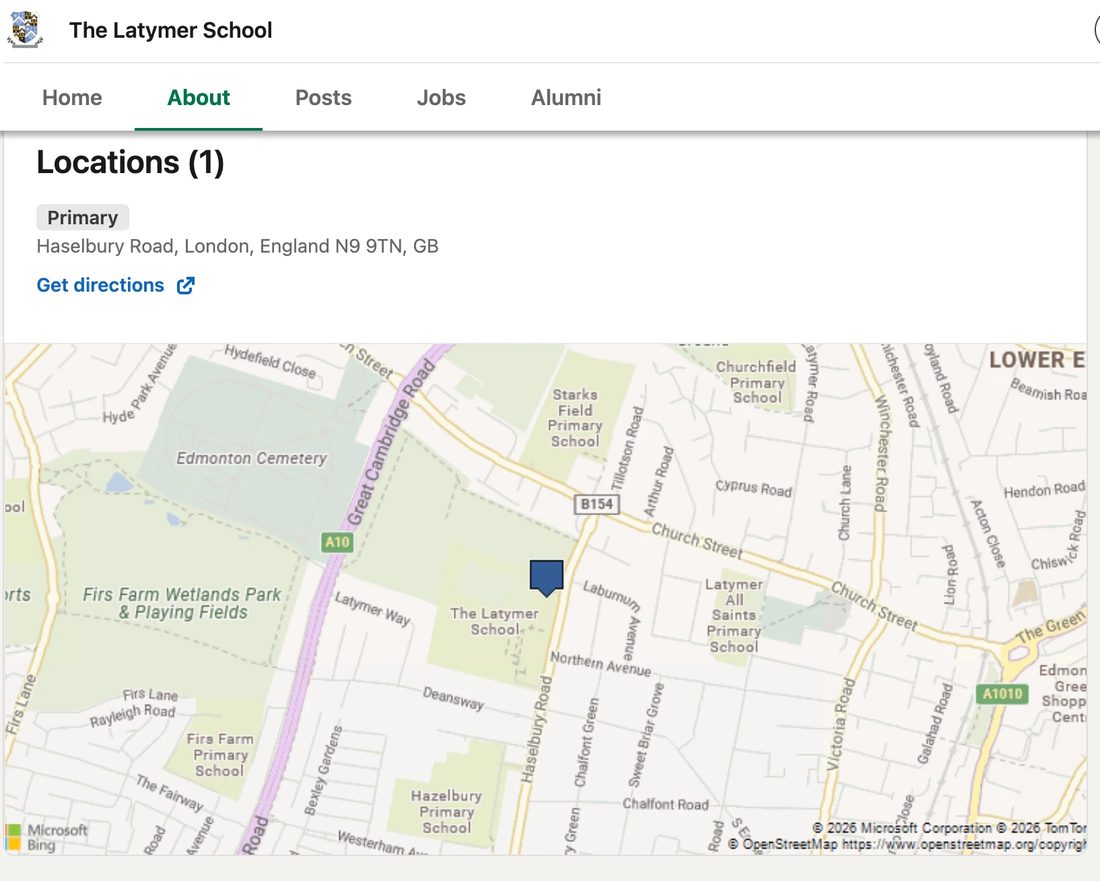
Task: Click Firs Farm Primary School label
Action: (x=220, y=755)
